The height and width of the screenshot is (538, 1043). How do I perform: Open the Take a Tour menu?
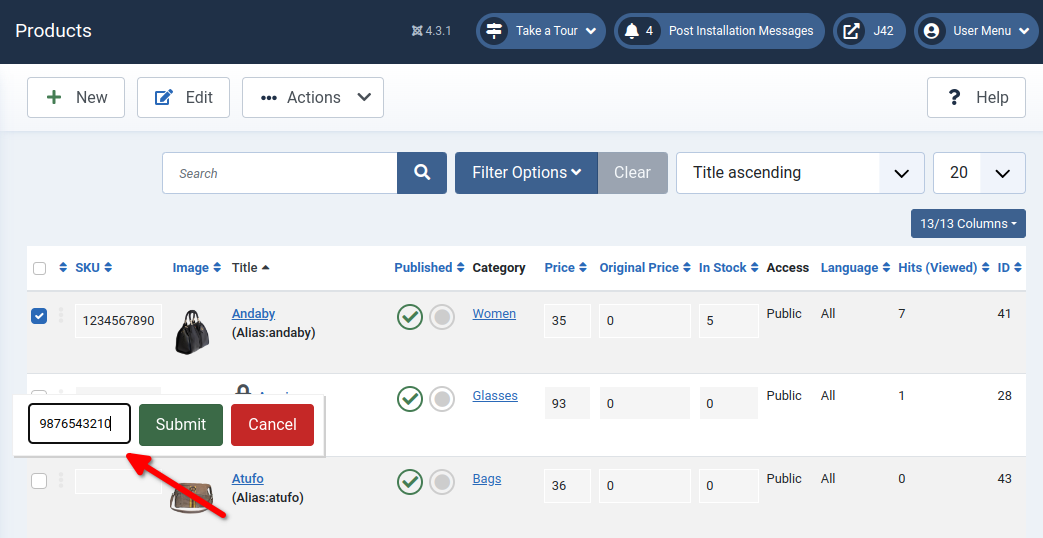[x=541, y=31]
